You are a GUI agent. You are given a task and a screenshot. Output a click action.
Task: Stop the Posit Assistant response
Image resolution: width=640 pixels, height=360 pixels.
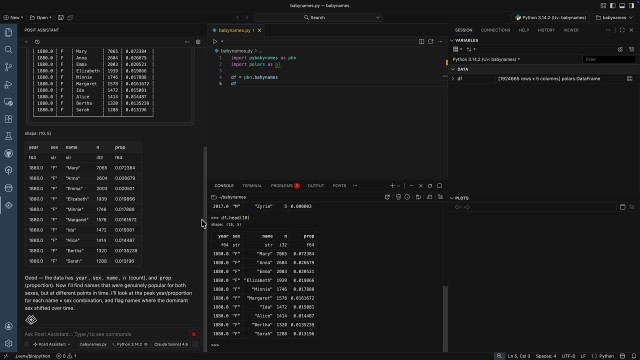click(194, 334)
